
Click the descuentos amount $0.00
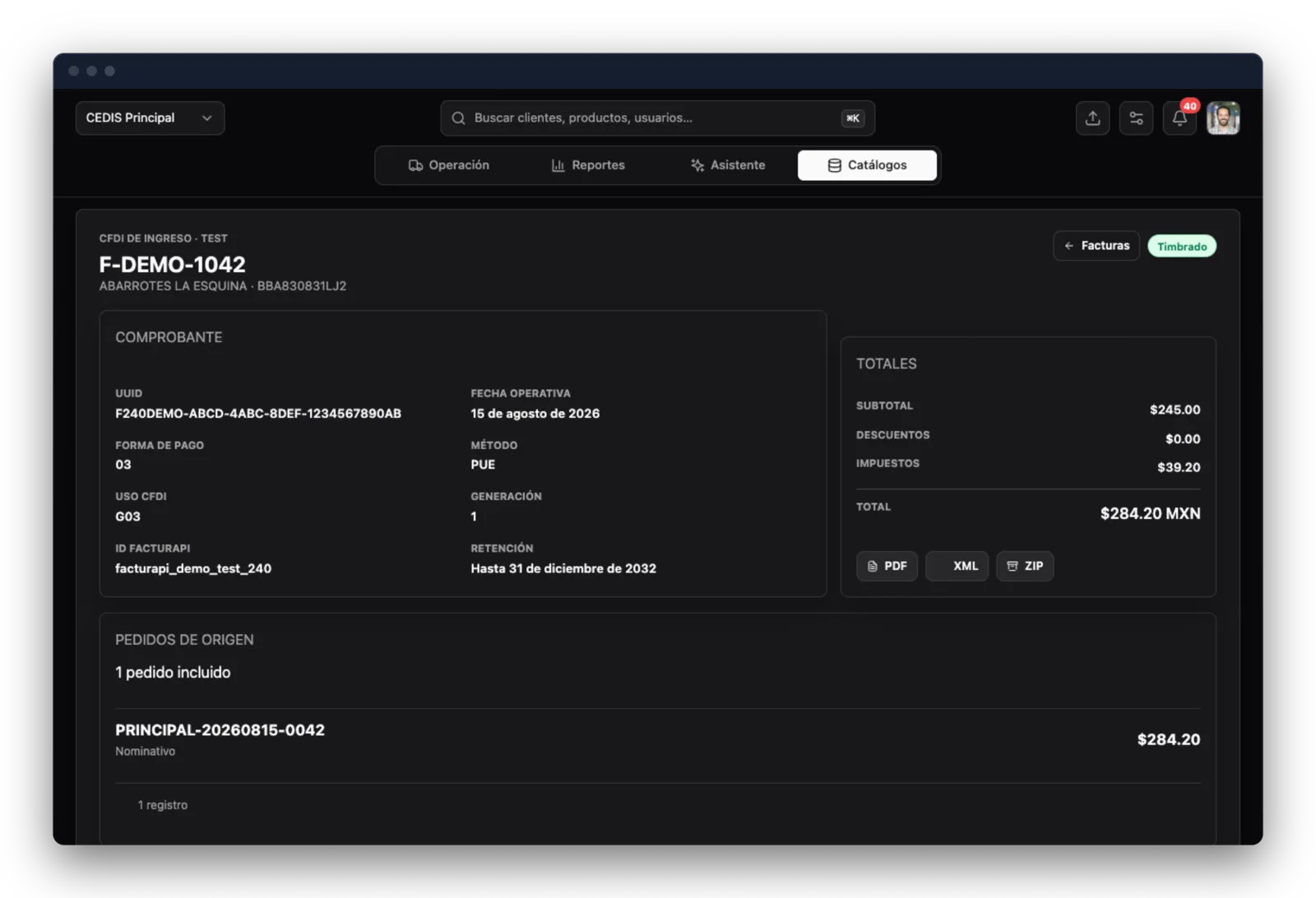pos(1183,439)
